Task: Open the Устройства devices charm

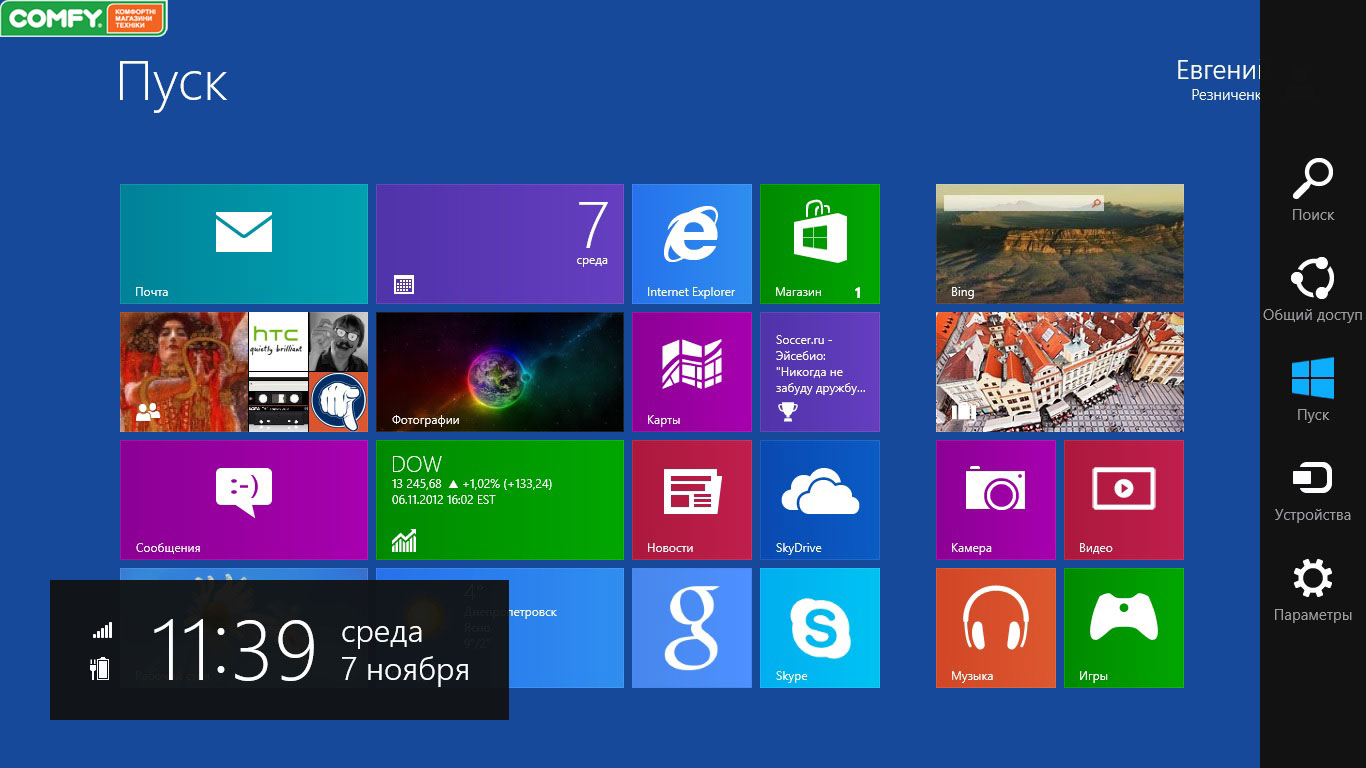Action: (x=1313, y=490)
